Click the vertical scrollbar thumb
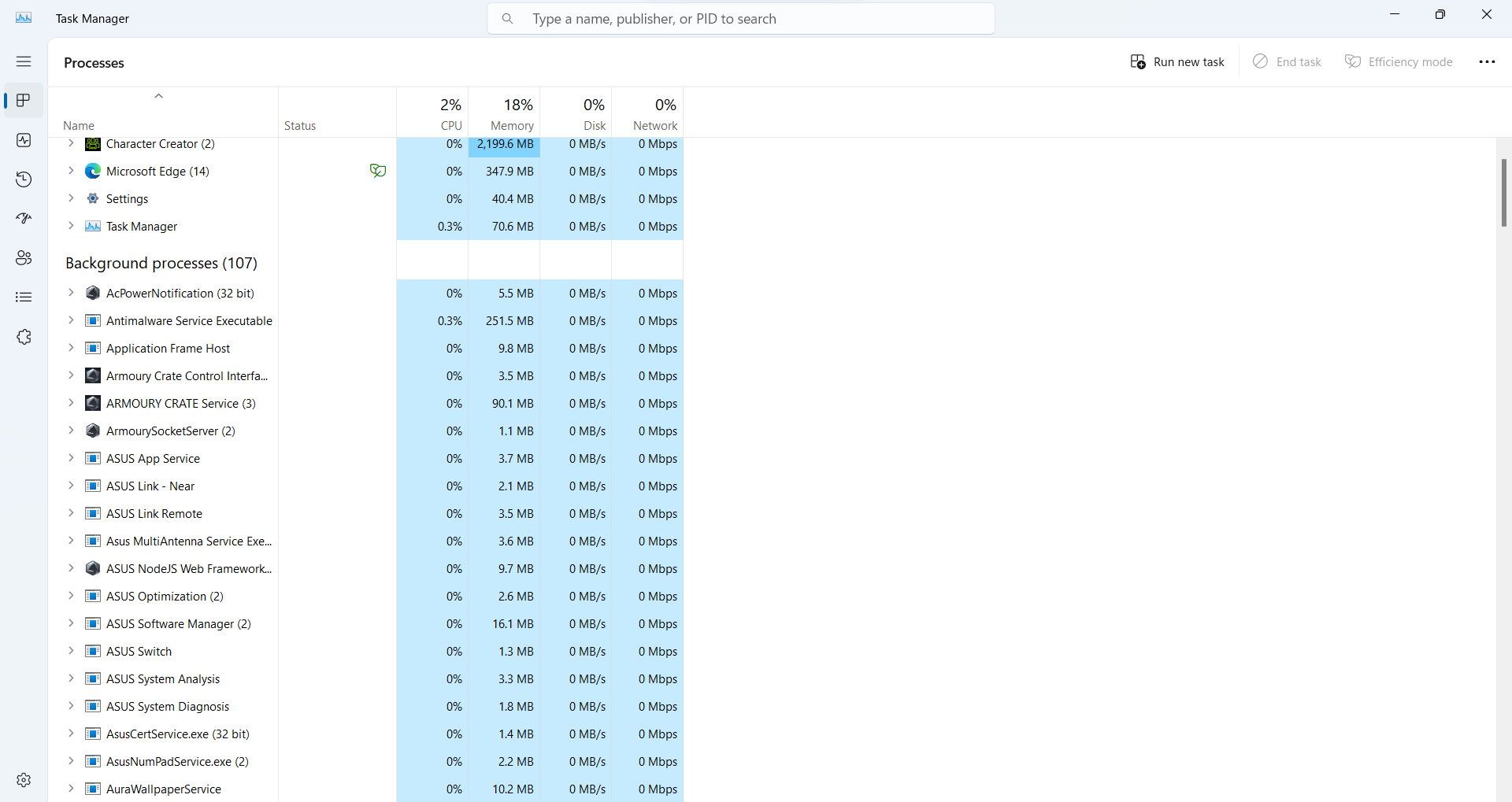1512x802 pixels. 1503,193
